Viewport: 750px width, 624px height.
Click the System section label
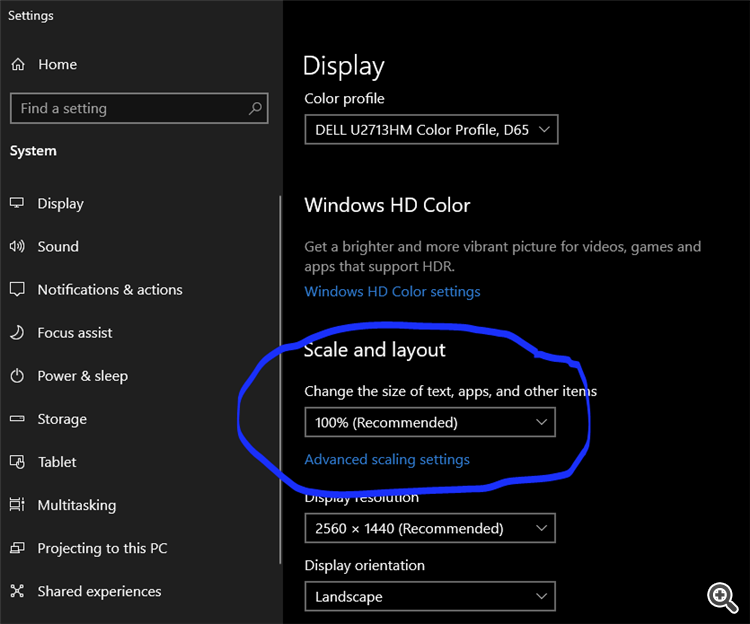click(x=33, y=151)
